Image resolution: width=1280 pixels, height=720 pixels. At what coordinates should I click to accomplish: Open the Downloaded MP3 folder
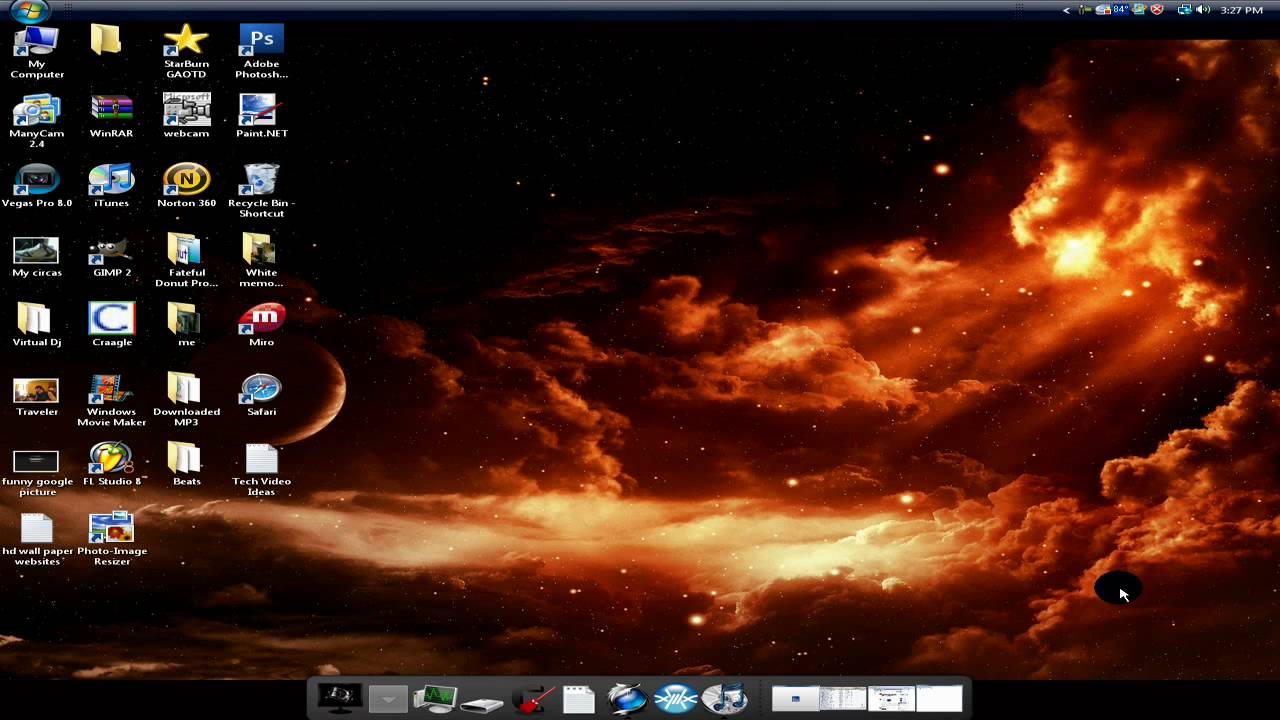186,390
